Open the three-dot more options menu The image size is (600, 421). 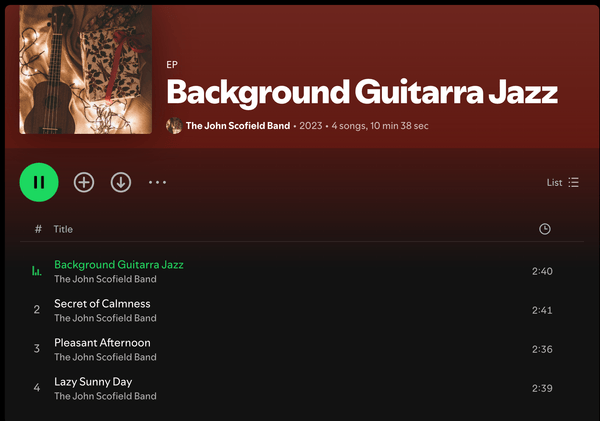[x=157, y=182]
